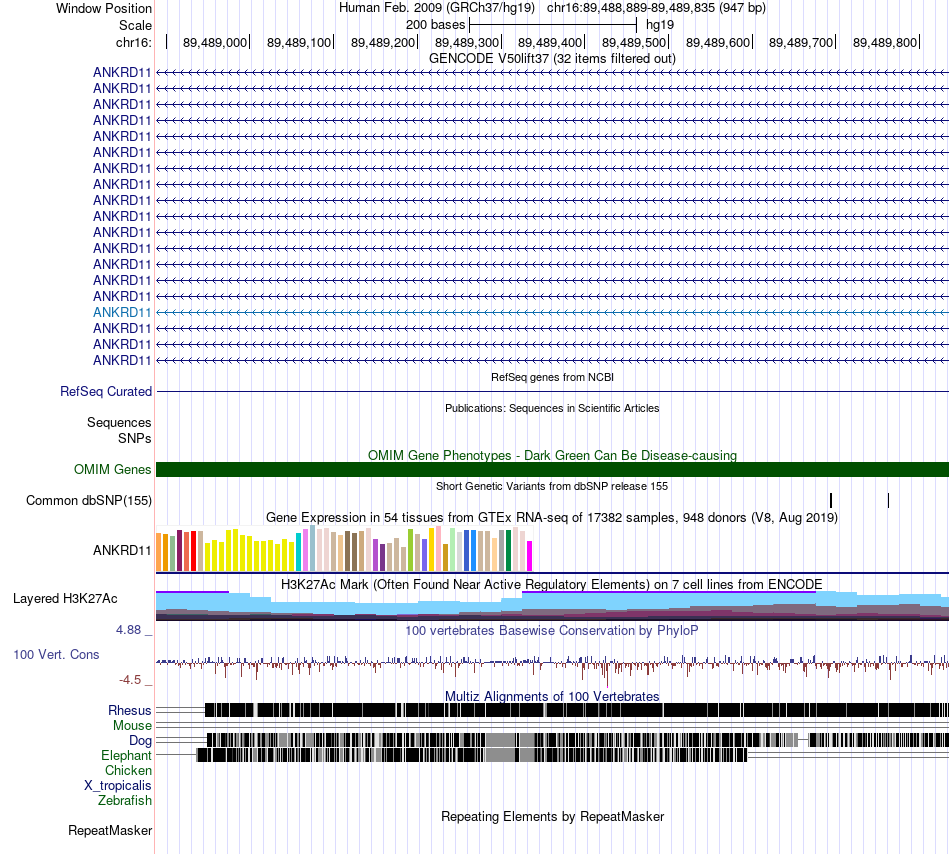Select the light-blue highlighted ANKRD11 transcript label
Viewport: 950px width, 854px height.
[x=122, y=313]
